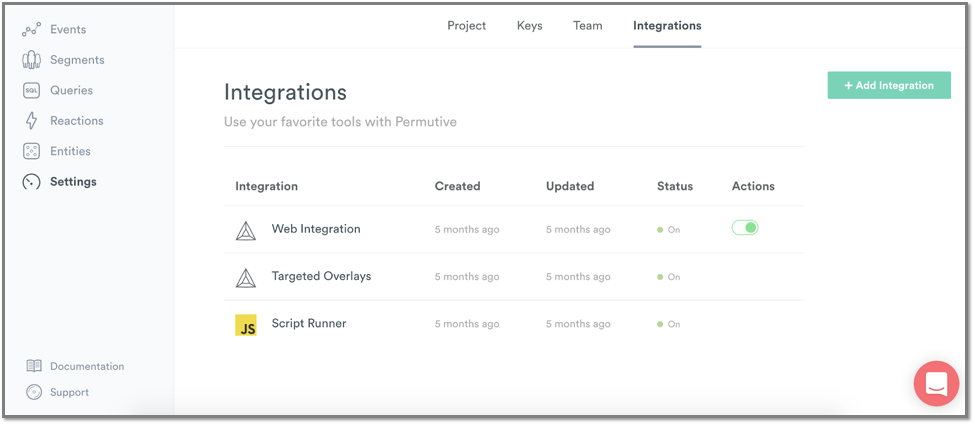Click the SQL Queries icon
This screenshot has width=975, height=425.
[x=31, y=90]
